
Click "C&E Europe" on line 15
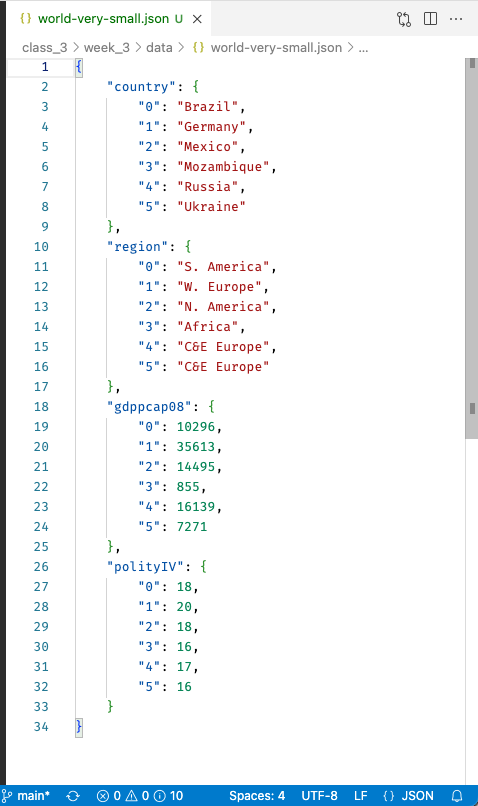(x=223, y=347)
